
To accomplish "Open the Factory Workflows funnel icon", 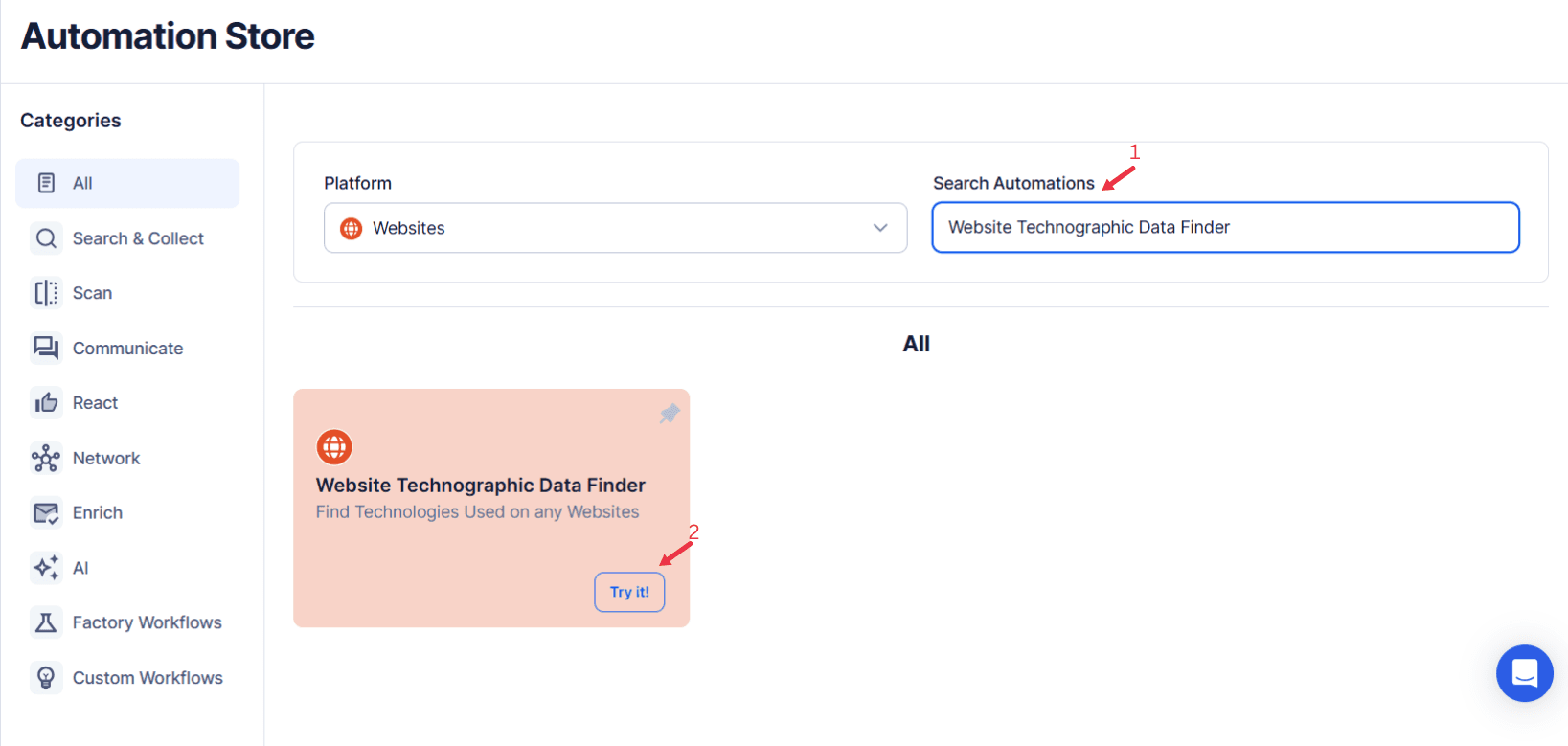I will 45,622.
